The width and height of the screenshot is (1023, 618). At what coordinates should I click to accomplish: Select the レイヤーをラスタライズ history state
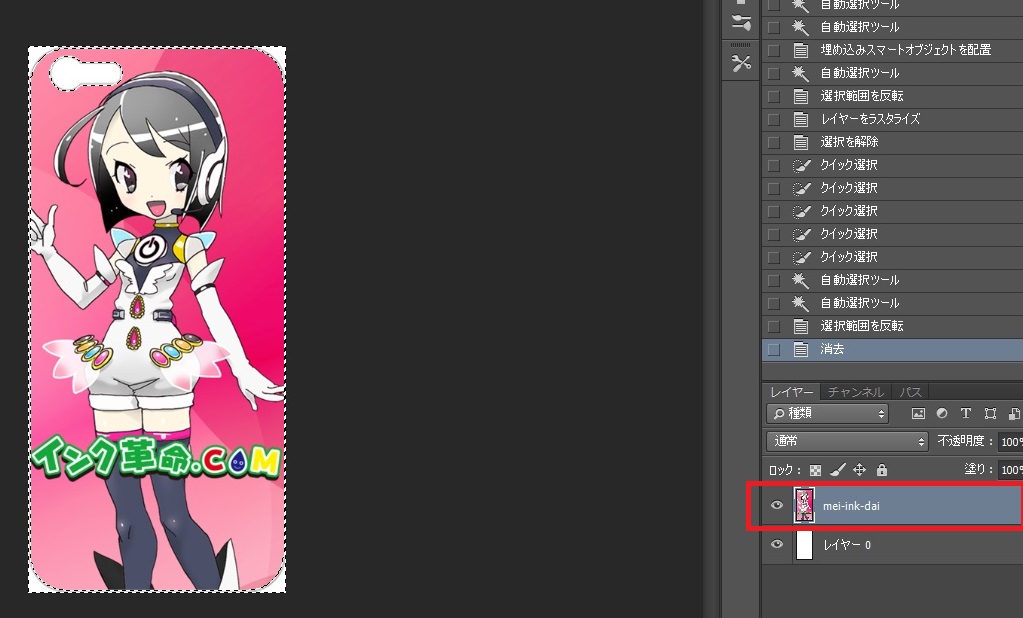(893, 119)
